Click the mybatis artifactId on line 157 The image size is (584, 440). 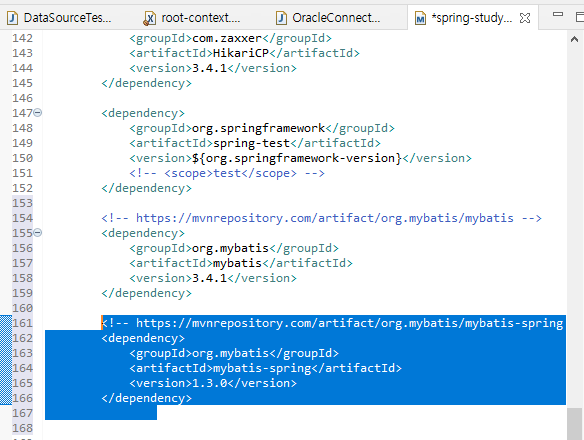(x=237, y=263)
